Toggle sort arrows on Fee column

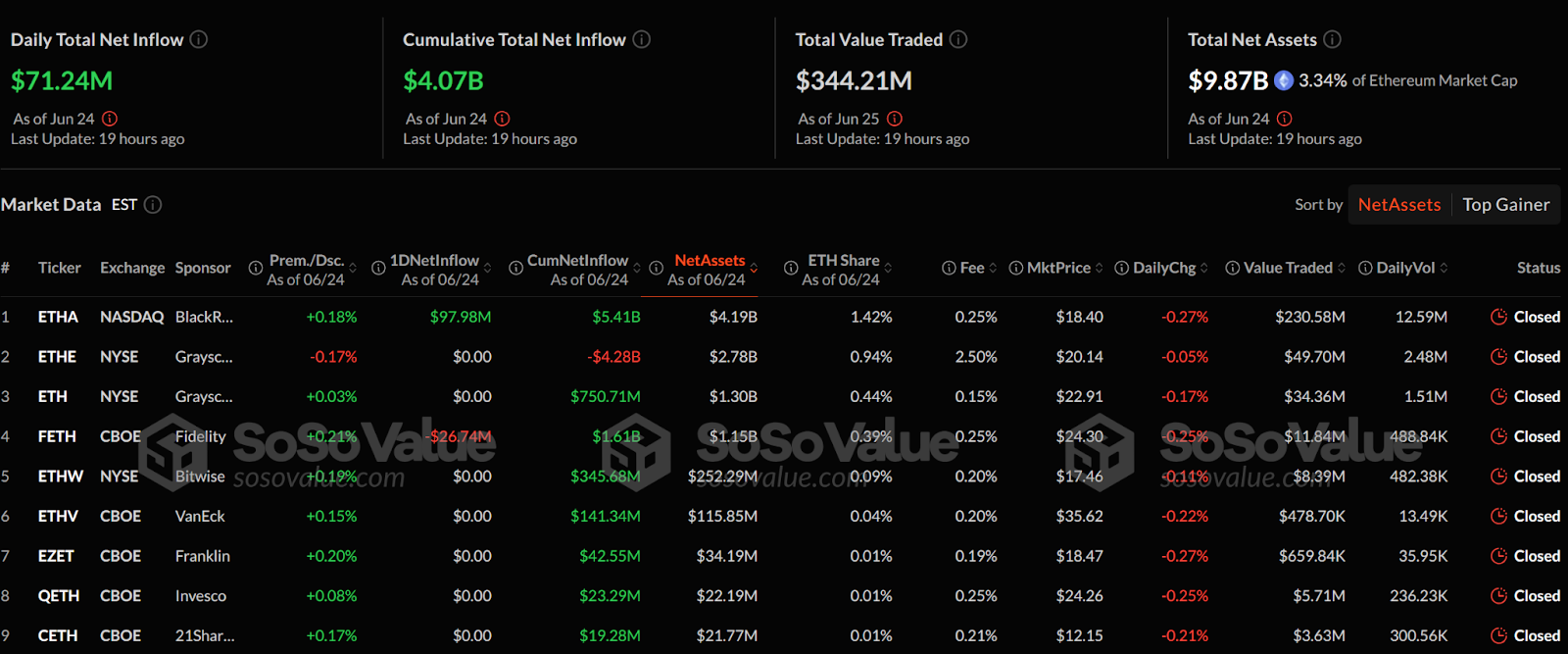click(993, 268)
